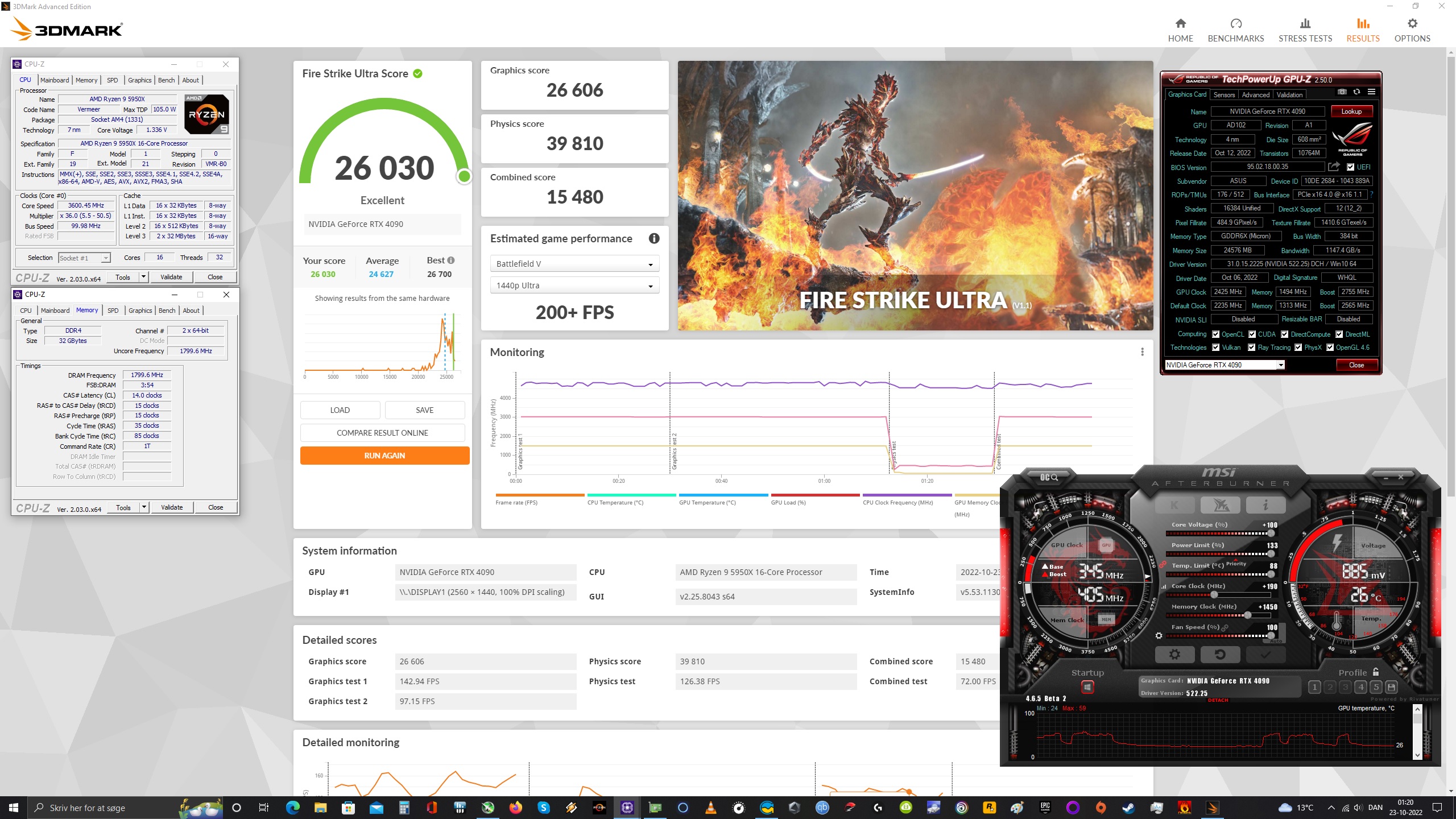
Task: Open the Steam icon in taskbar
Action: (1128, 808)
